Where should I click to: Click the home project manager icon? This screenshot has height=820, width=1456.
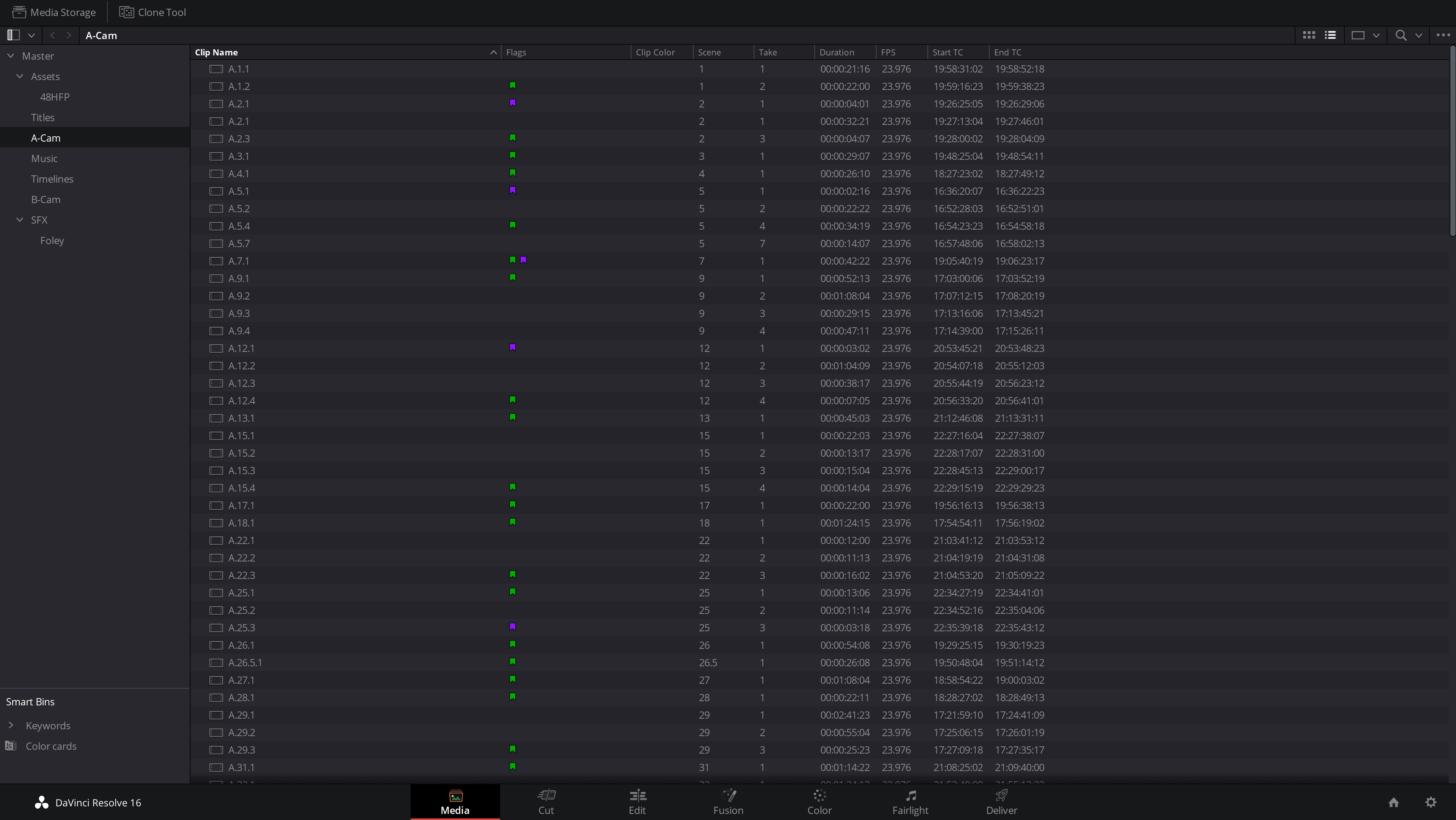point(1394,803)
